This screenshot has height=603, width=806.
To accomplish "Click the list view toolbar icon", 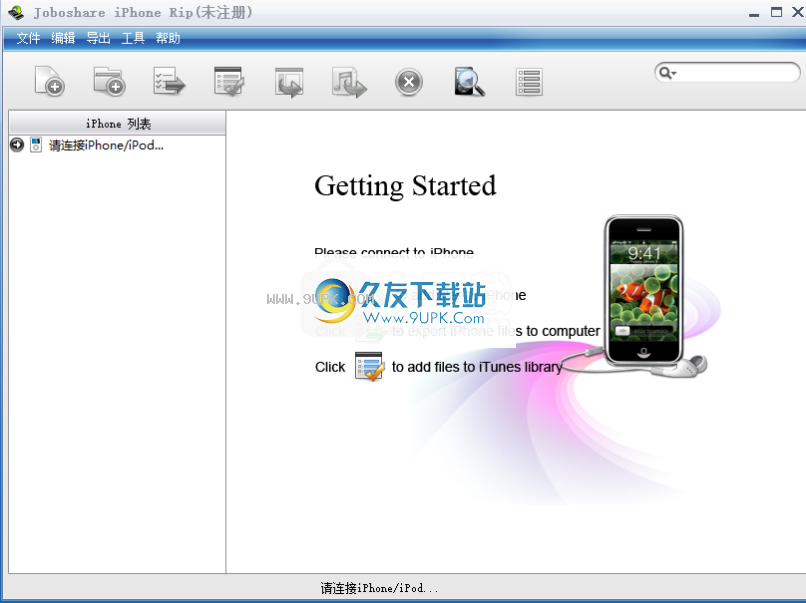I will 529,82.
